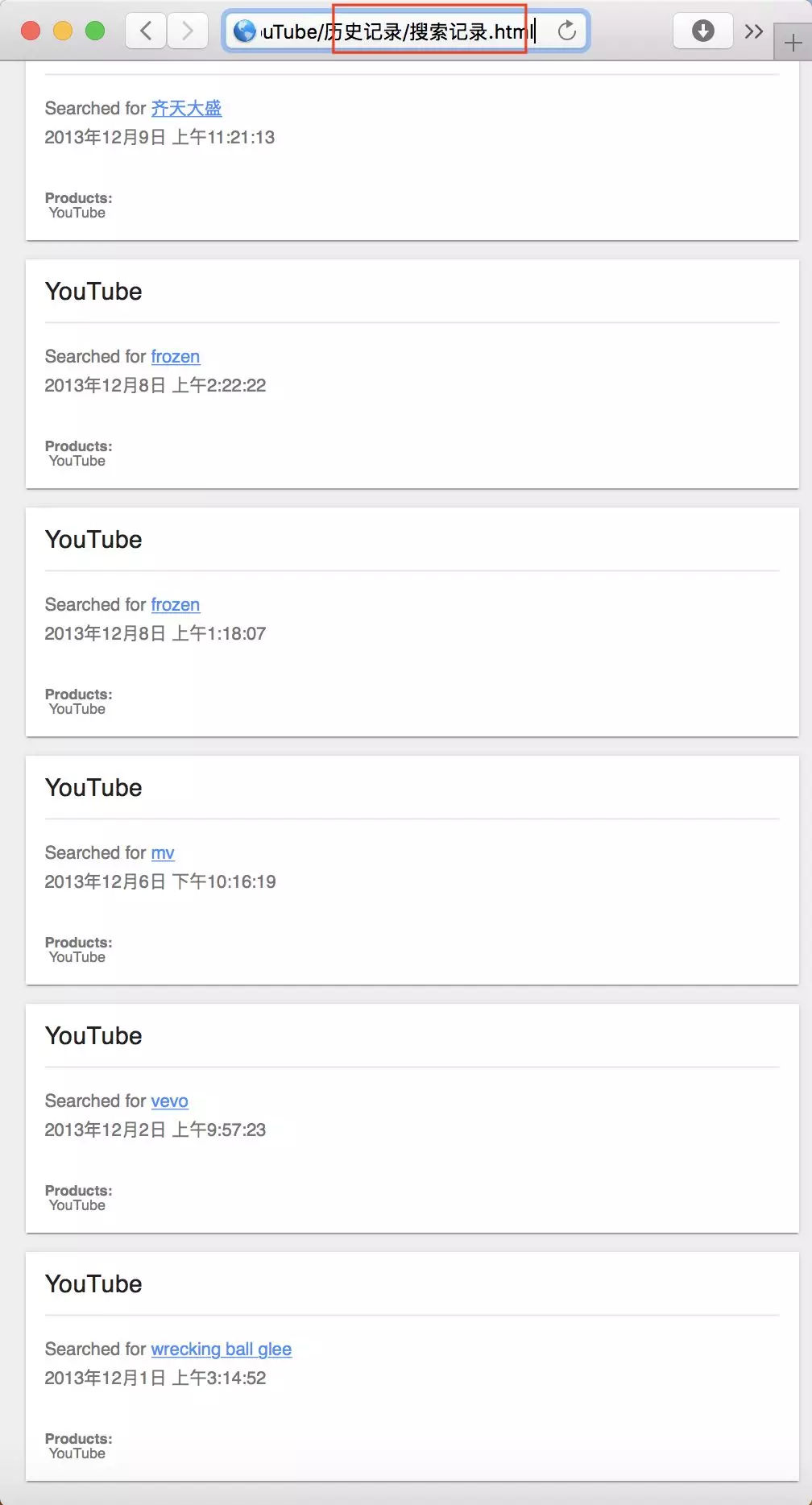The image size is (812, 1505).
Task: Click the timestamp 2013年12月2日 上午9:57:23
Action: click(155, 1130)
